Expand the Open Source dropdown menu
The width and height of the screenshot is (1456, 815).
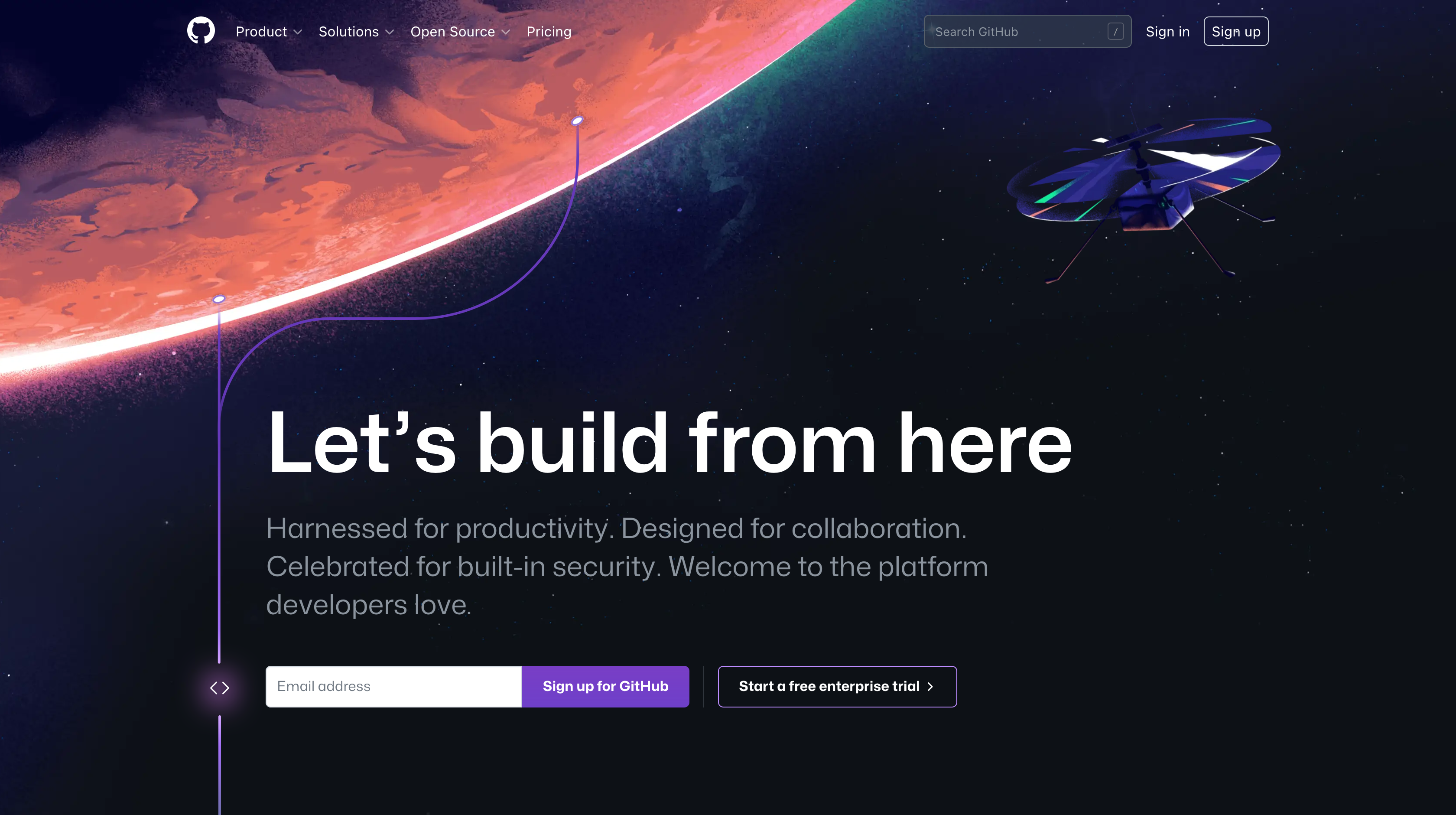pos(460,32)
